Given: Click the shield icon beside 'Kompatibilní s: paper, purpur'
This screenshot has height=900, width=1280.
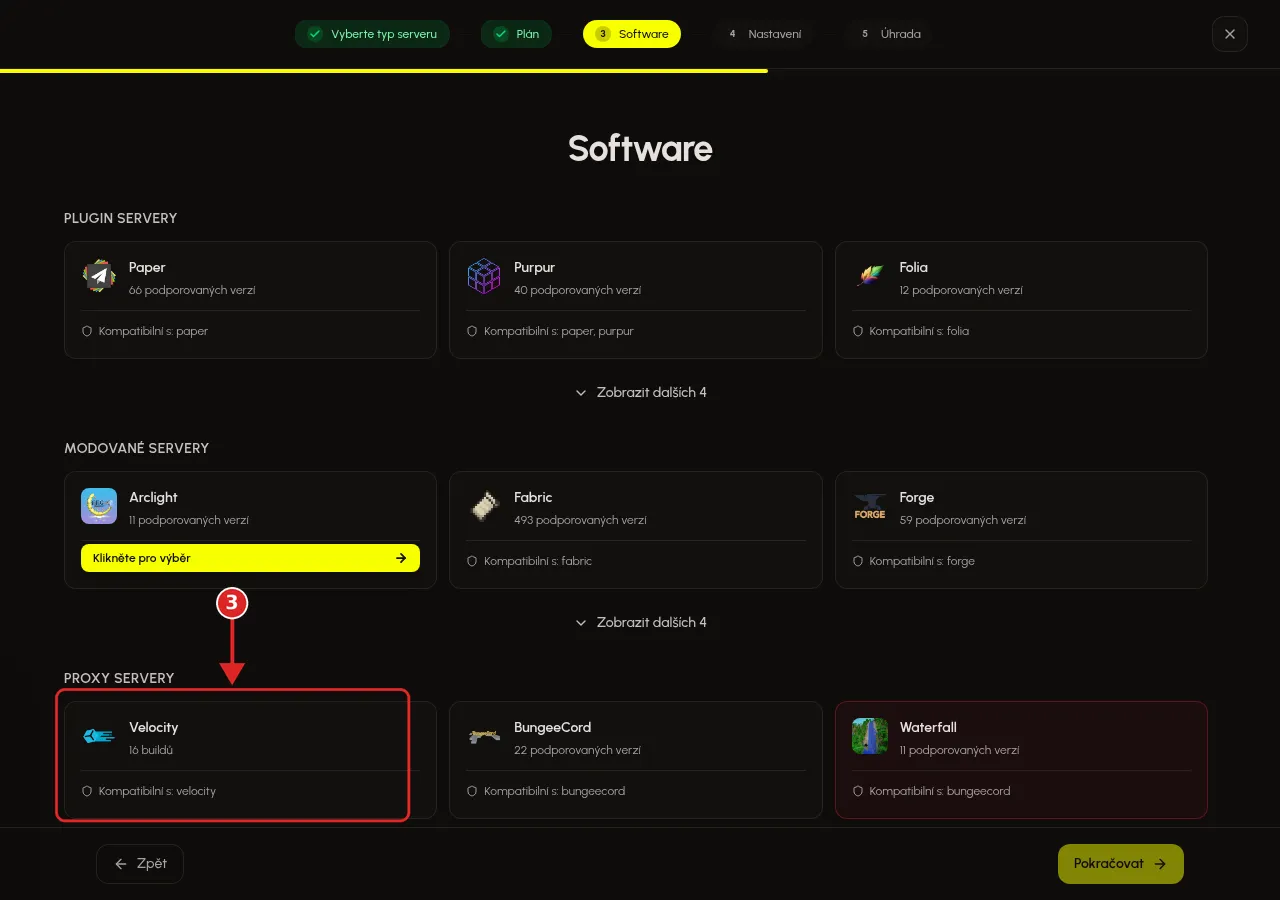Looking at the screenshot, I should pos(472,331).
